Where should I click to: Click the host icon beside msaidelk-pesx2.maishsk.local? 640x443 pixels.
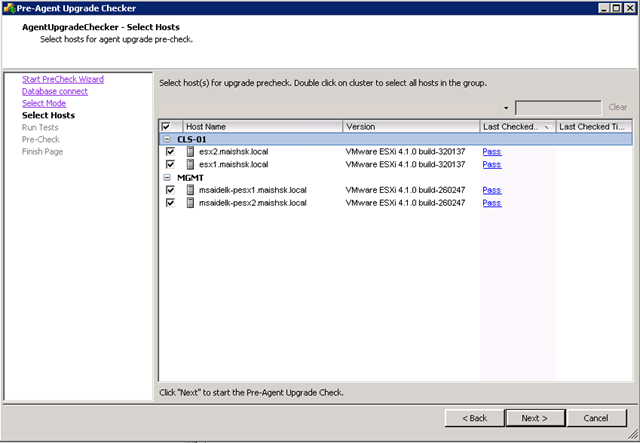pos(190,203)
